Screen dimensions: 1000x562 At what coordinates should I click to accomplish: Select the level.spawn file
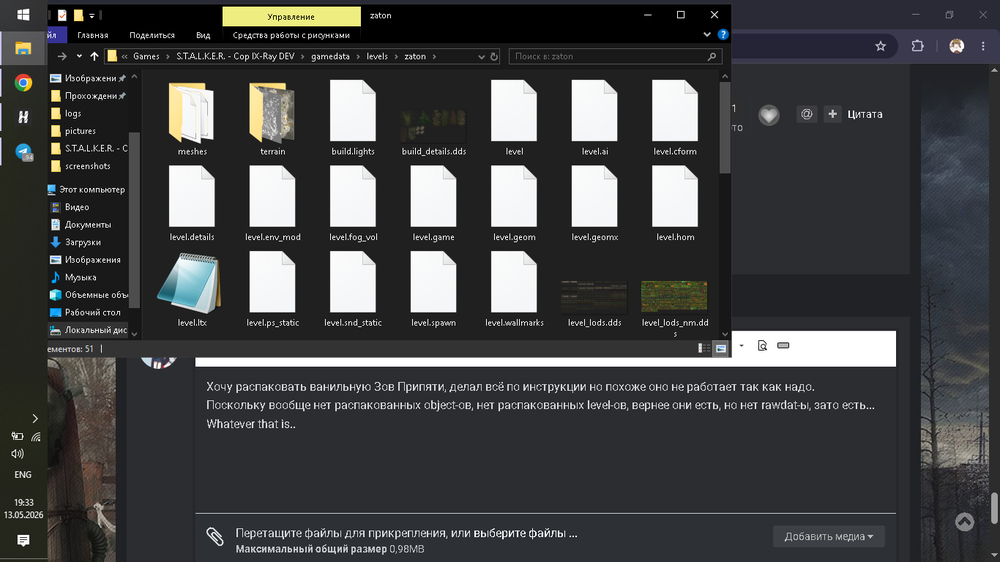(434, 290)
